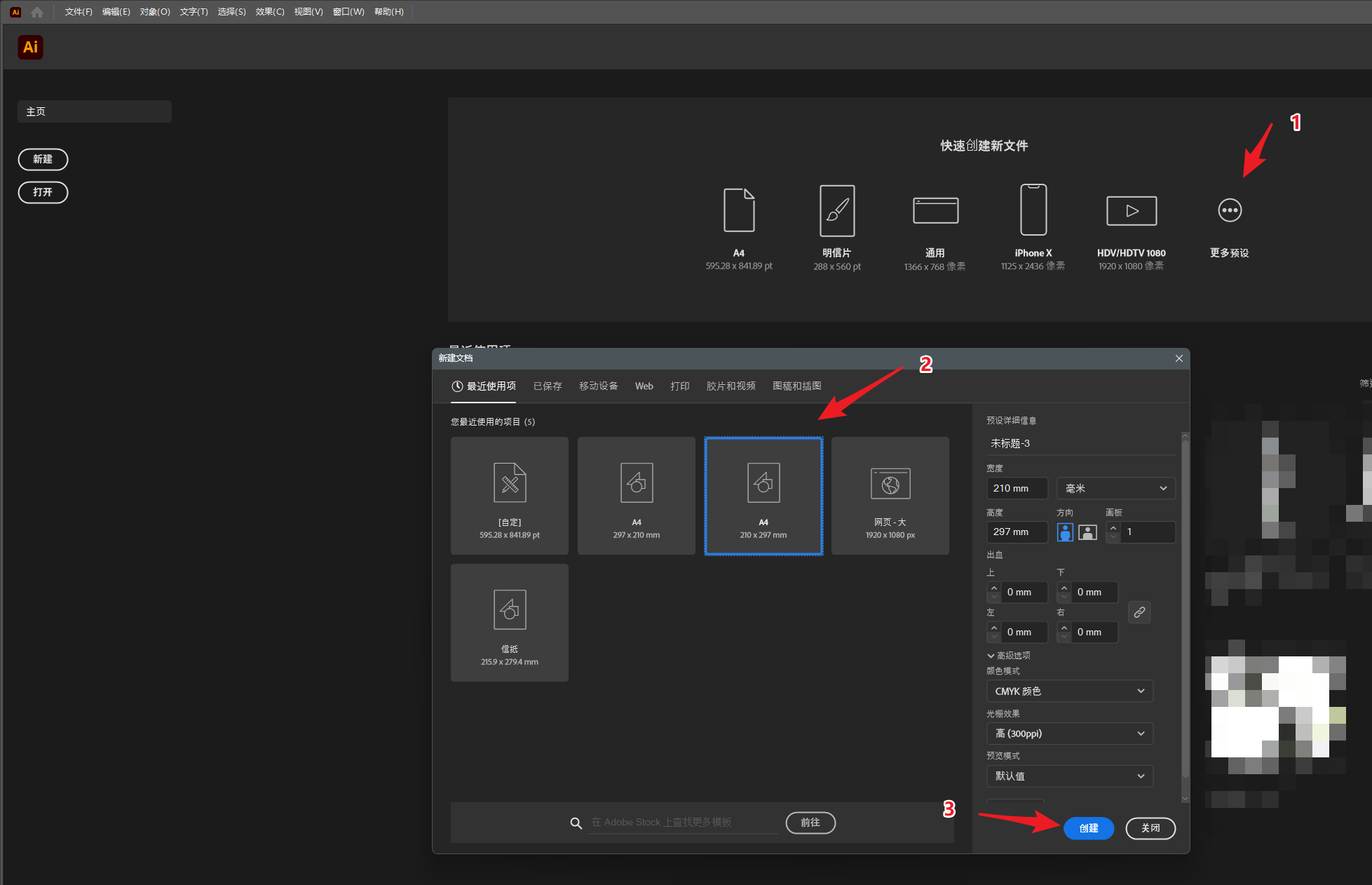Pick the iPhone X preset icon
1372x885 pixels.
click(x=1033, y=210)
